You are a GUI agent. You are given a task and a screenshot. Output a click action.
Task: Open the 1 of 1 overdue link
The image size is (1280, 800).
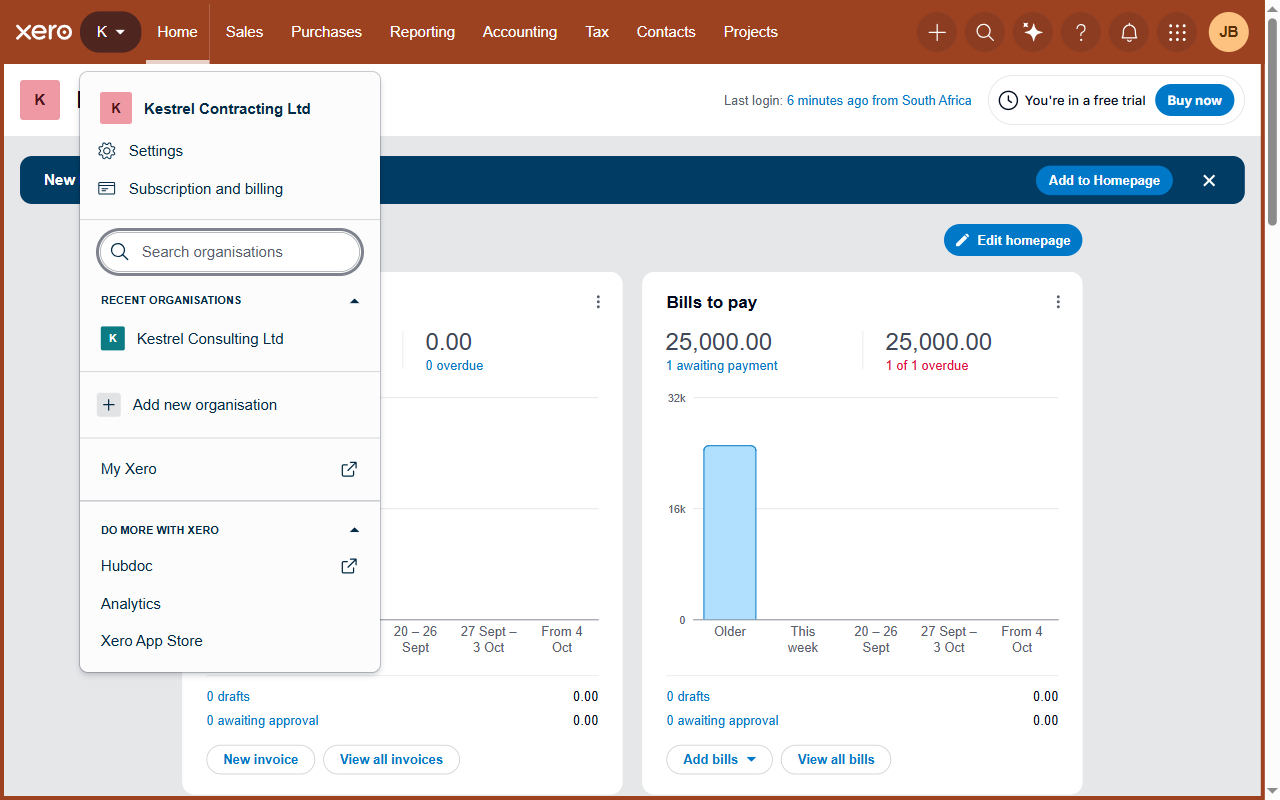927,366
